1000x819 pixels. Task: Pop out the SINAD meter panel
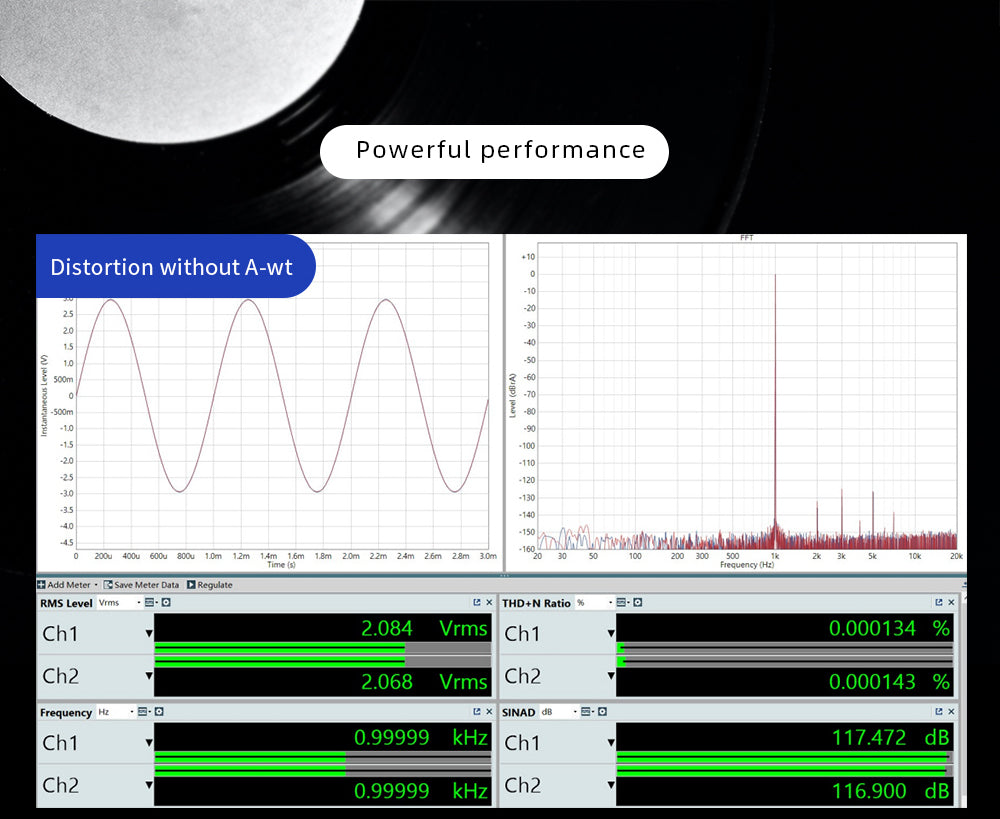[939, 712]
